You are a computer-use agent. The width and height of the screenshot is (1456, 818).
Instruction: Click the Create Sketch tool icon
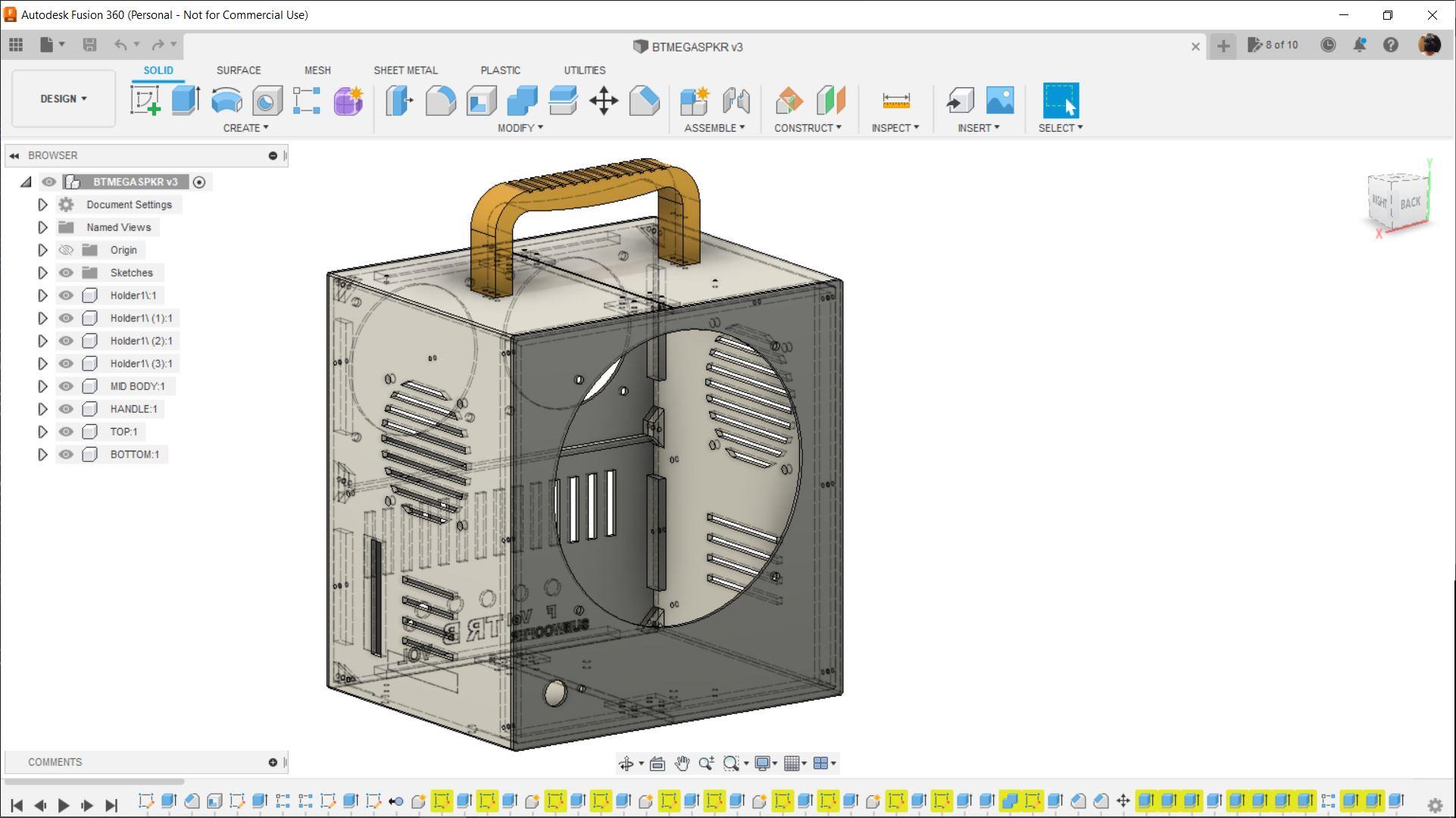(x=145, y=101)
